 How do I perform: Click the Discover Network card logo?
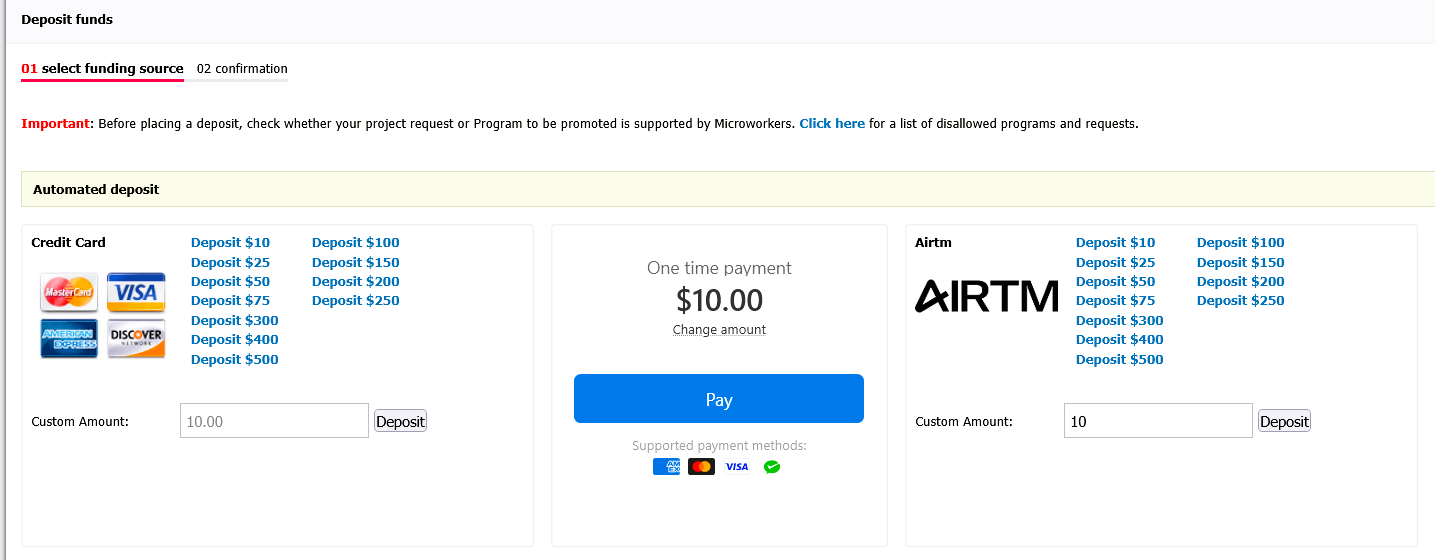tap(136, 338)
